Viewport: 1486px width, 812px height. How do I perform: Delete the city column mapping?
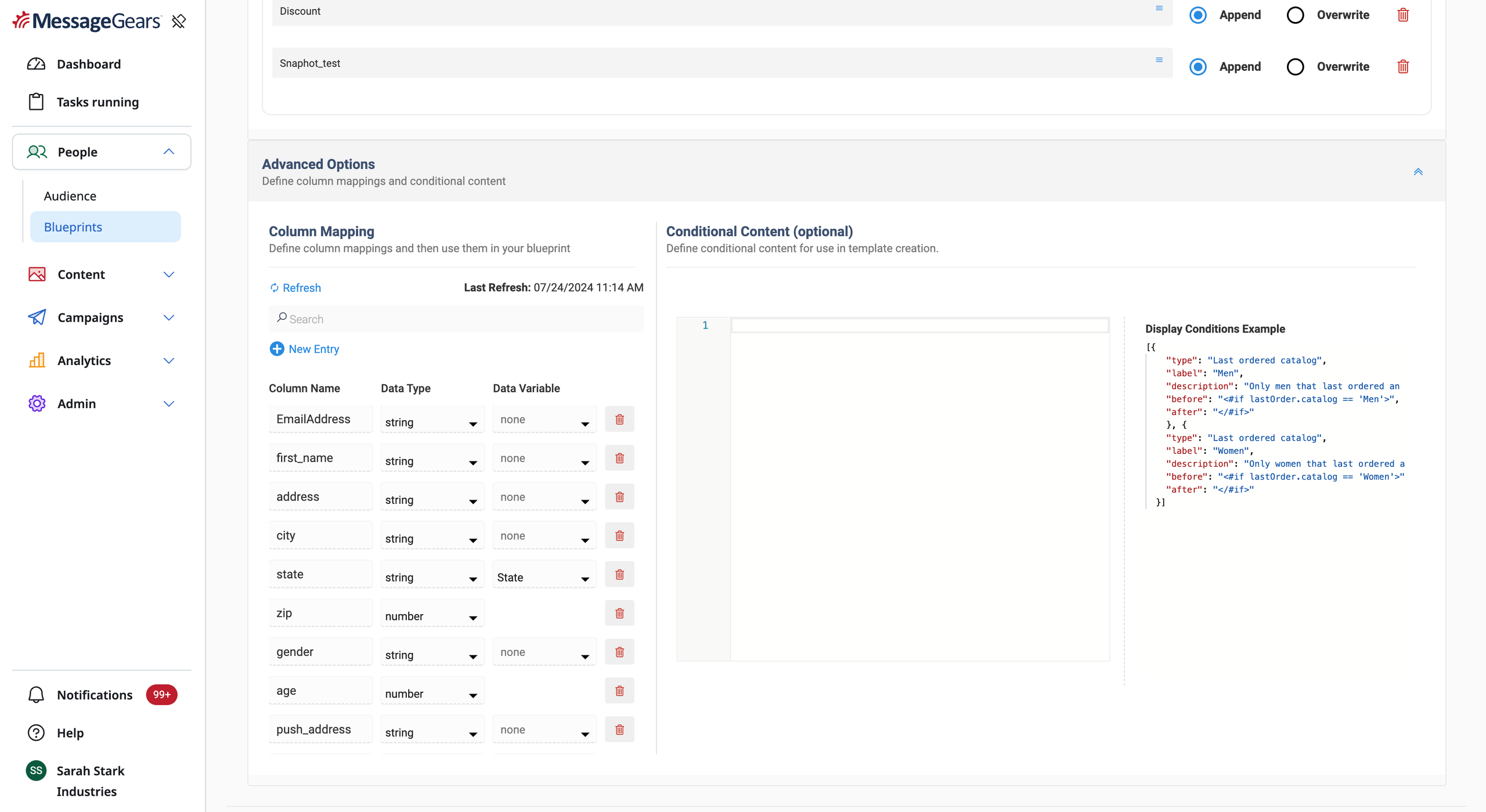(x=619, y=535)
